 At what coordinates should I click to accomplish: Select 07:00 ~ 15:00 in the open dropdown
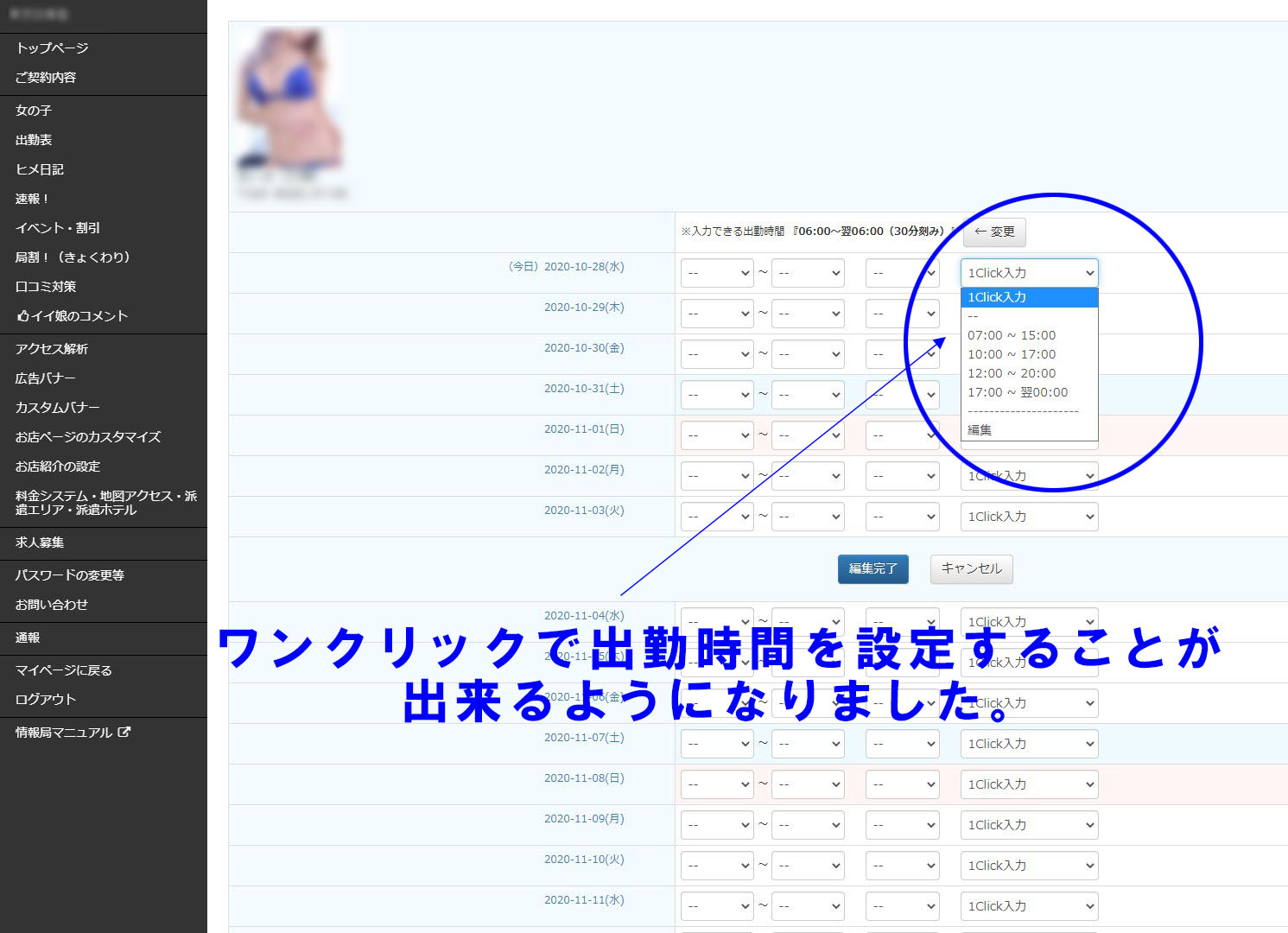point(1012,335)
